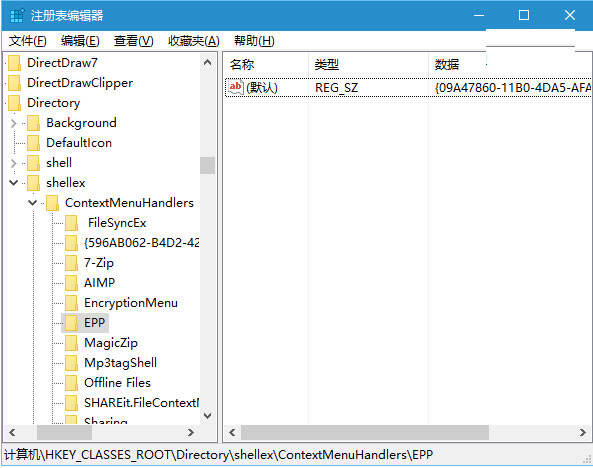
Task: Expand the shell key
Action: [14, 163]
